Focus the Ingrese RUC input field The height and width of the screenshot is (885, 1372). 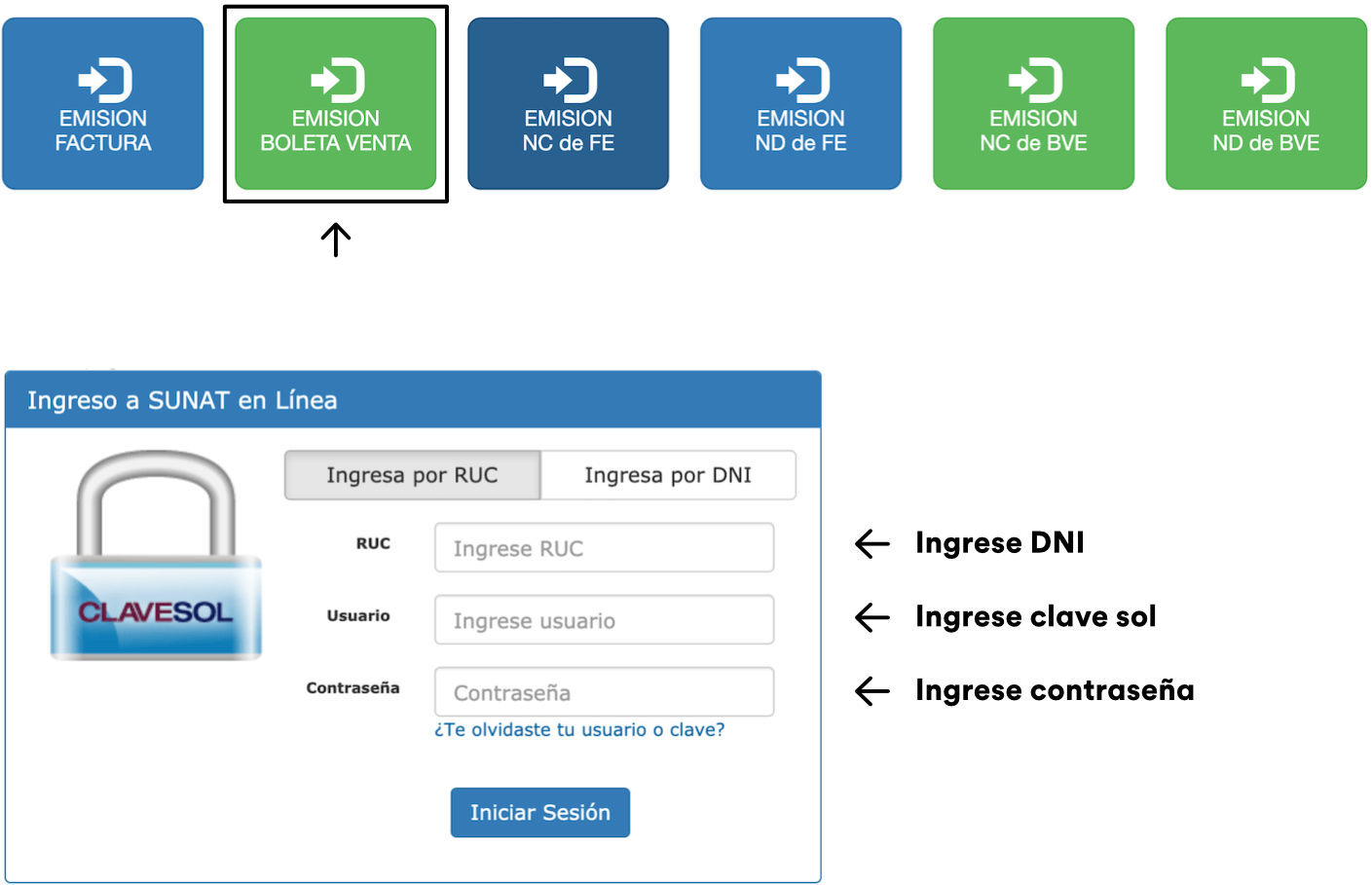tap(604, 548)
